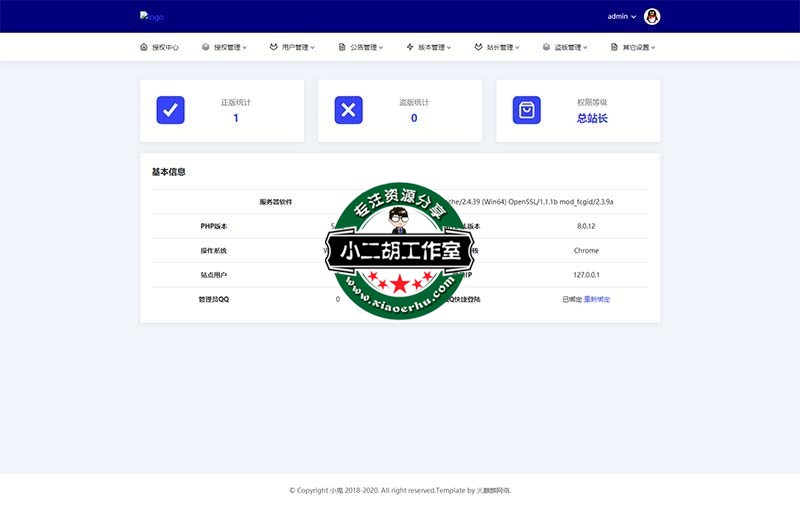Screen dimensions: 800x505
Task: Click the penguin avatar in the header
Action: pyautogui.click(x=652, y=16)
